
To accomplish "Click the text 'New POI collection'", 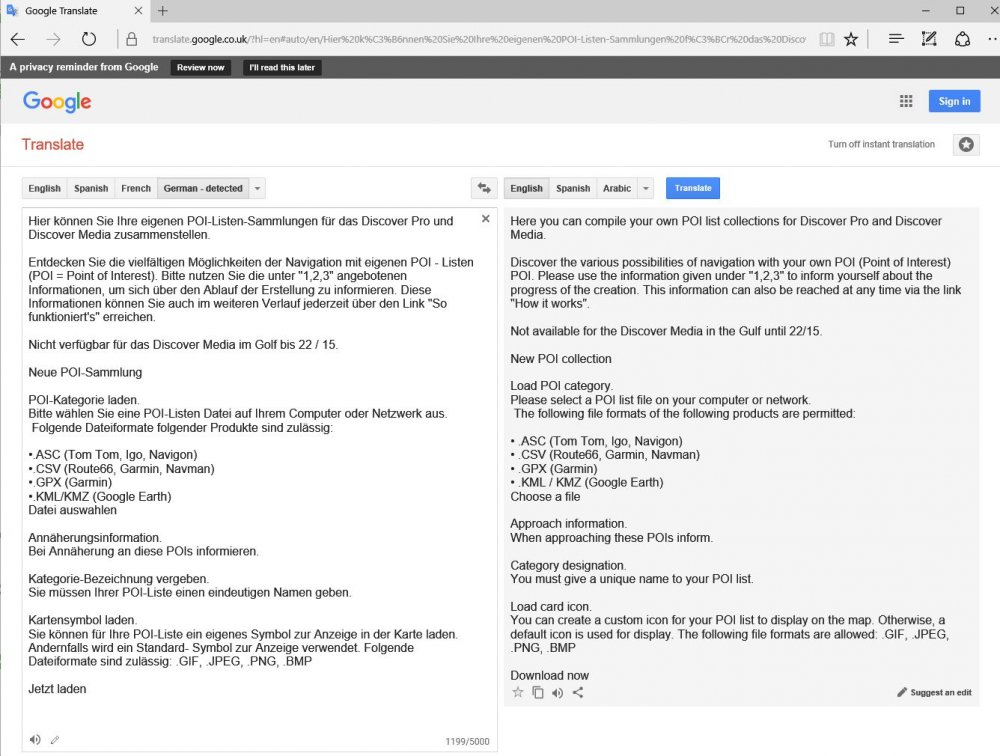I will coord(561,359).
